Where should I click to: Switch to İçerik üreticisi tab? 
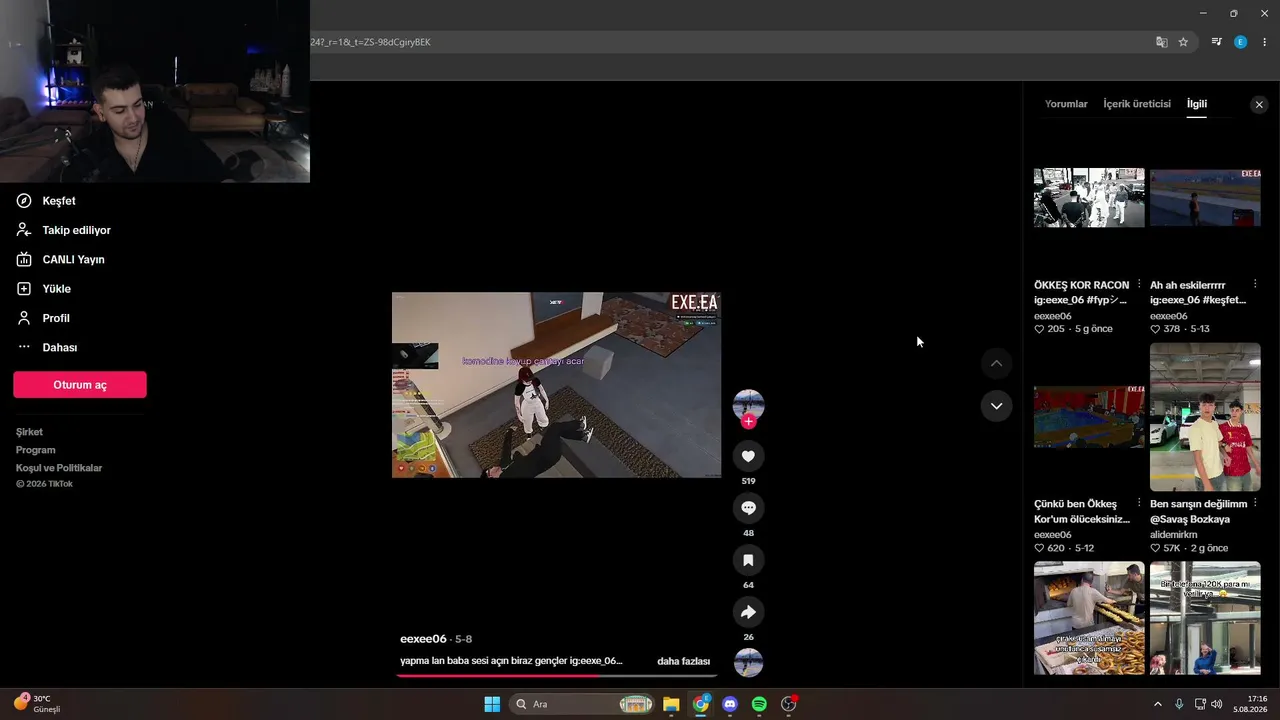pyautogui.click(x=1137, y=104)
